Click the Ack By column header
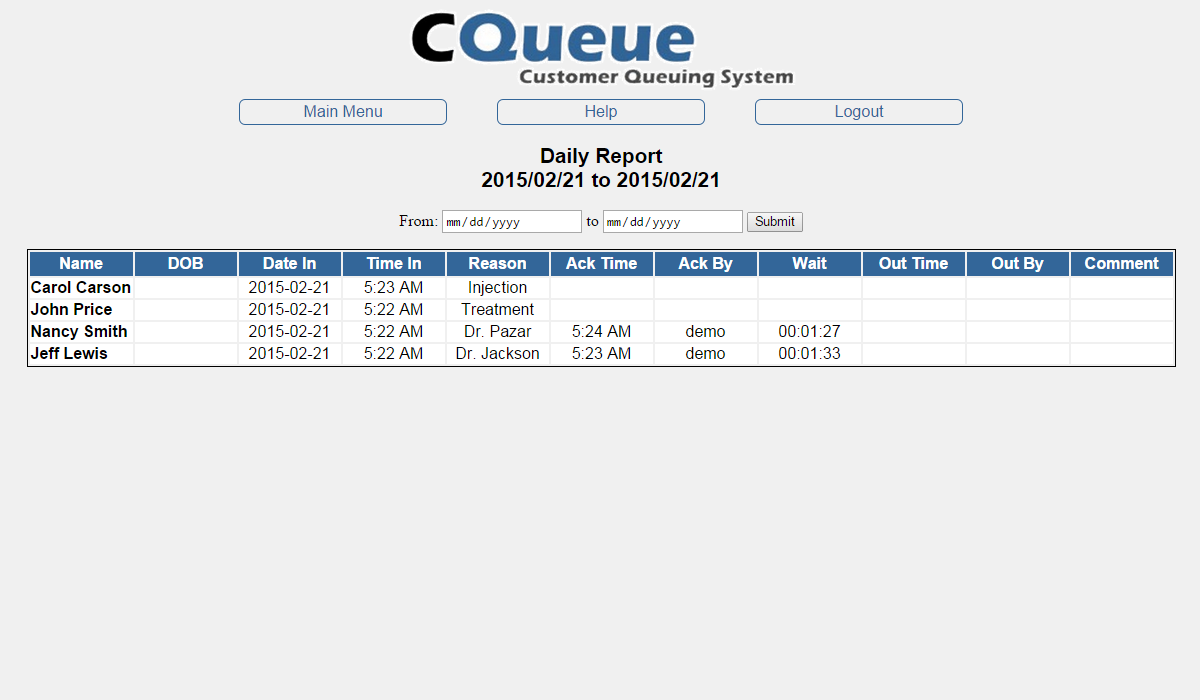1200x700 pixels. [x=705, y=264]
